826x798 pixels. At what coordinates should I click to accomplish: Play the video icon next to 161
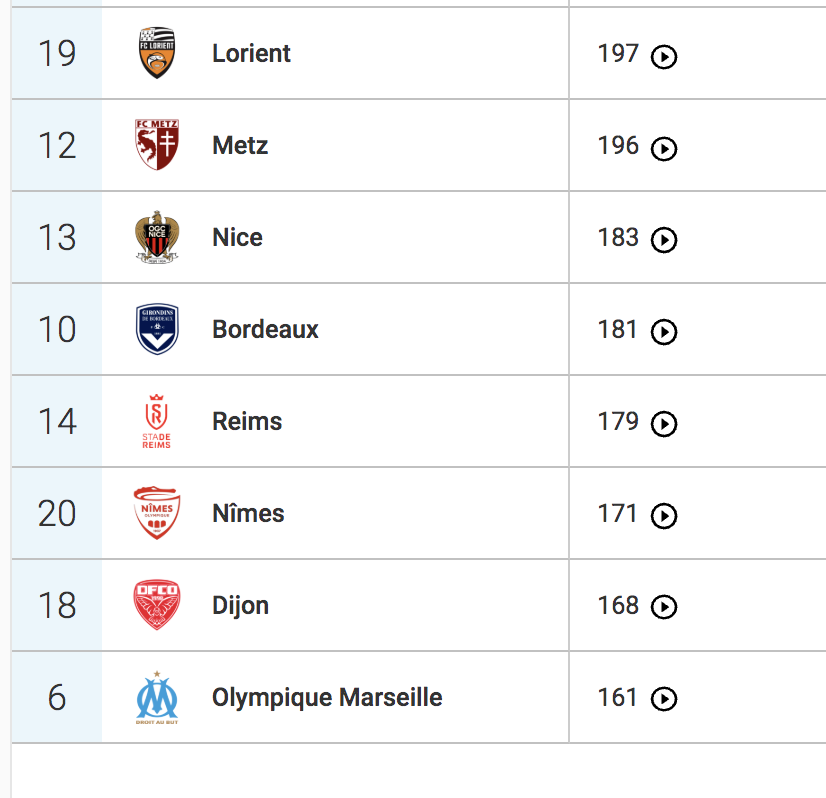[x=664, y=699]
